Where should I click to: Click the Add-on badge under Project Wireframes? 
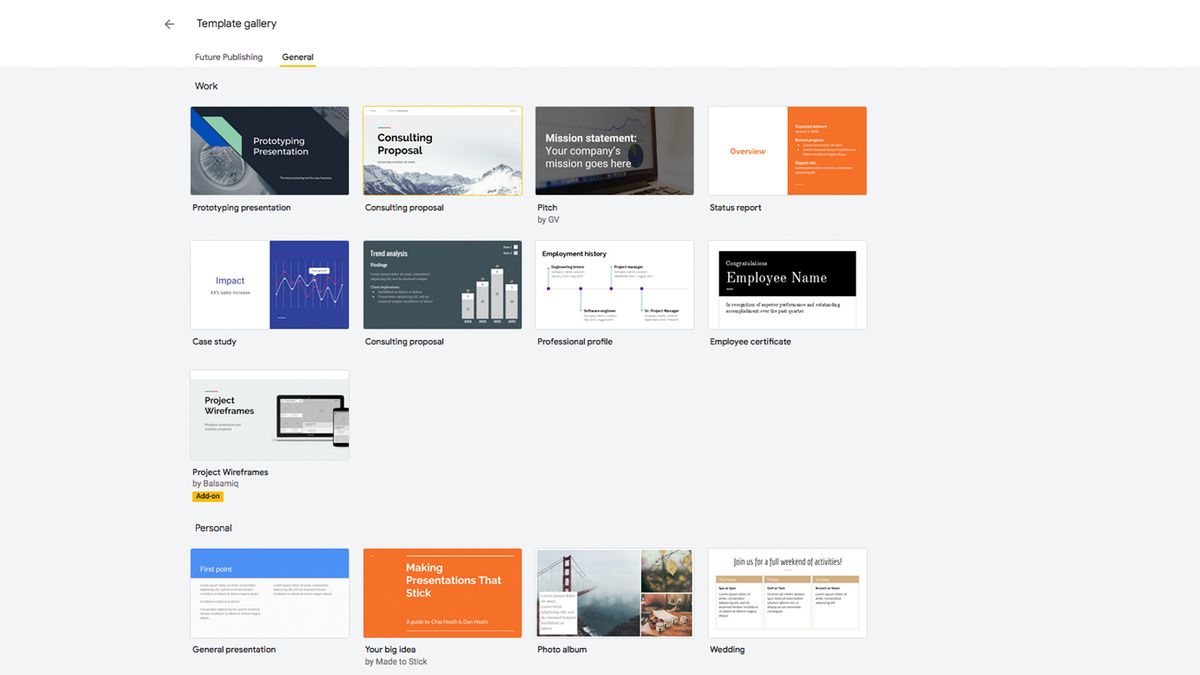208,495
